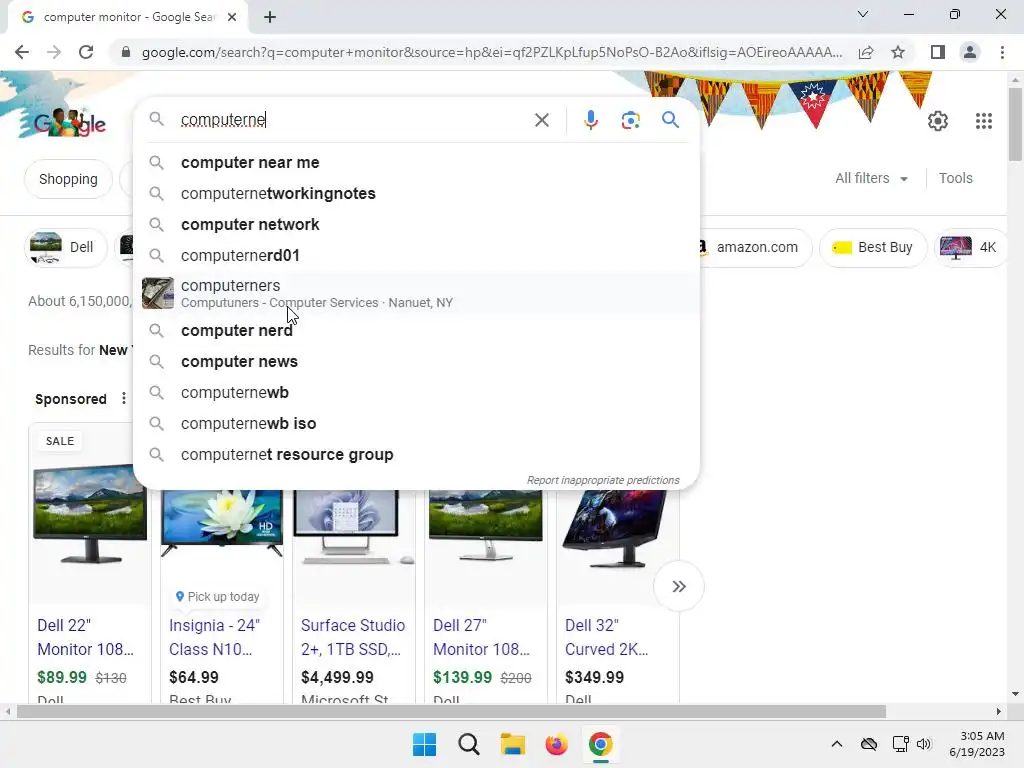The image size is (1024, 768).
Task: View site information lock icon
Action: click(x=125, y=52)
